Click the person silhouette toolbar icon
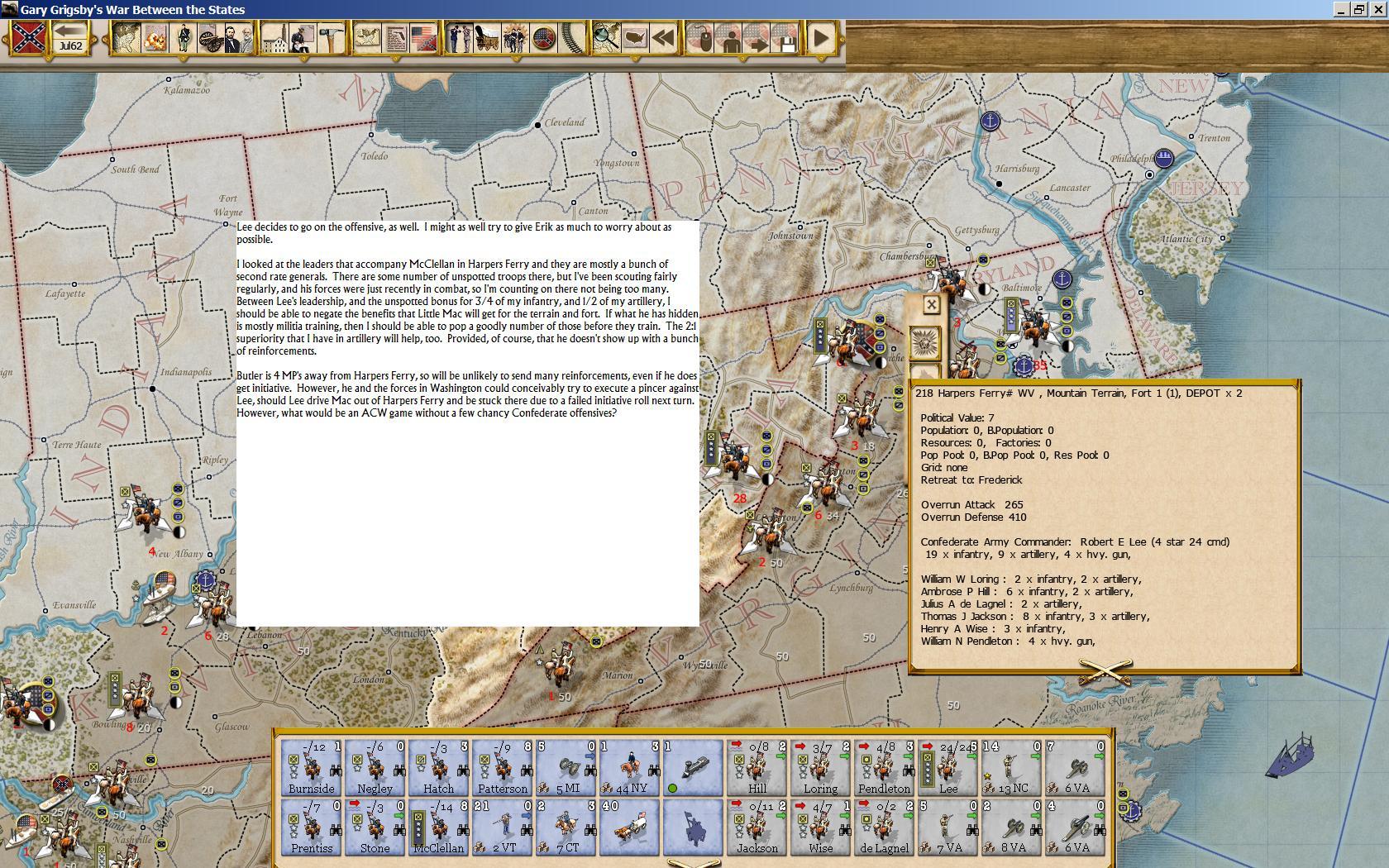 pyautogui.click(x=729, y=38)
